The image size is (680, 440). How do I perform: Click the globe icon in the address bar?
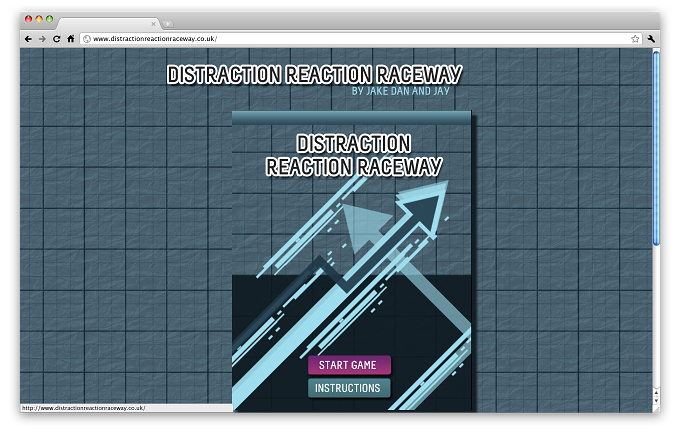[x=87, y=39]
